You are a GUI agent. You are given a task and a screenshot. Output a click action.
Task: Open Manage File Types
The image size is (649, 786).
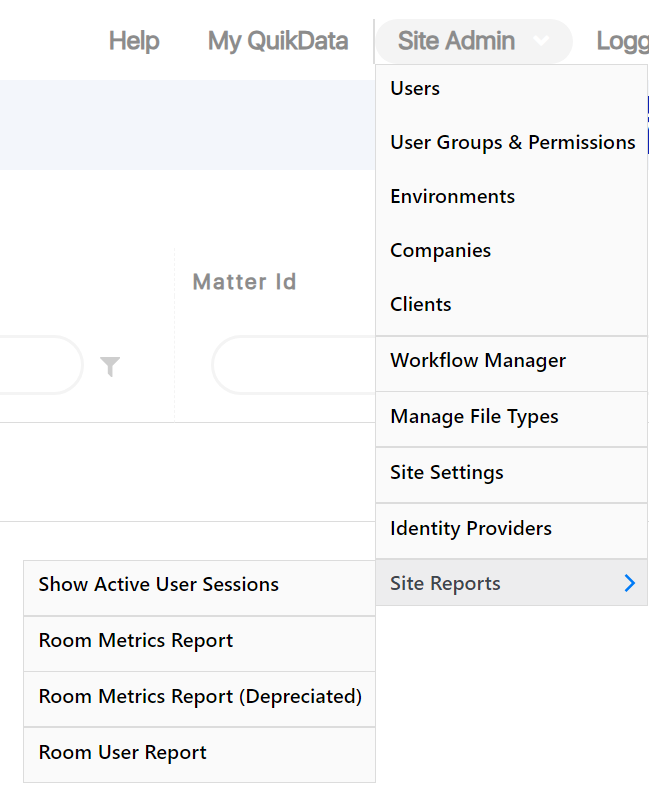pos(511,417)
